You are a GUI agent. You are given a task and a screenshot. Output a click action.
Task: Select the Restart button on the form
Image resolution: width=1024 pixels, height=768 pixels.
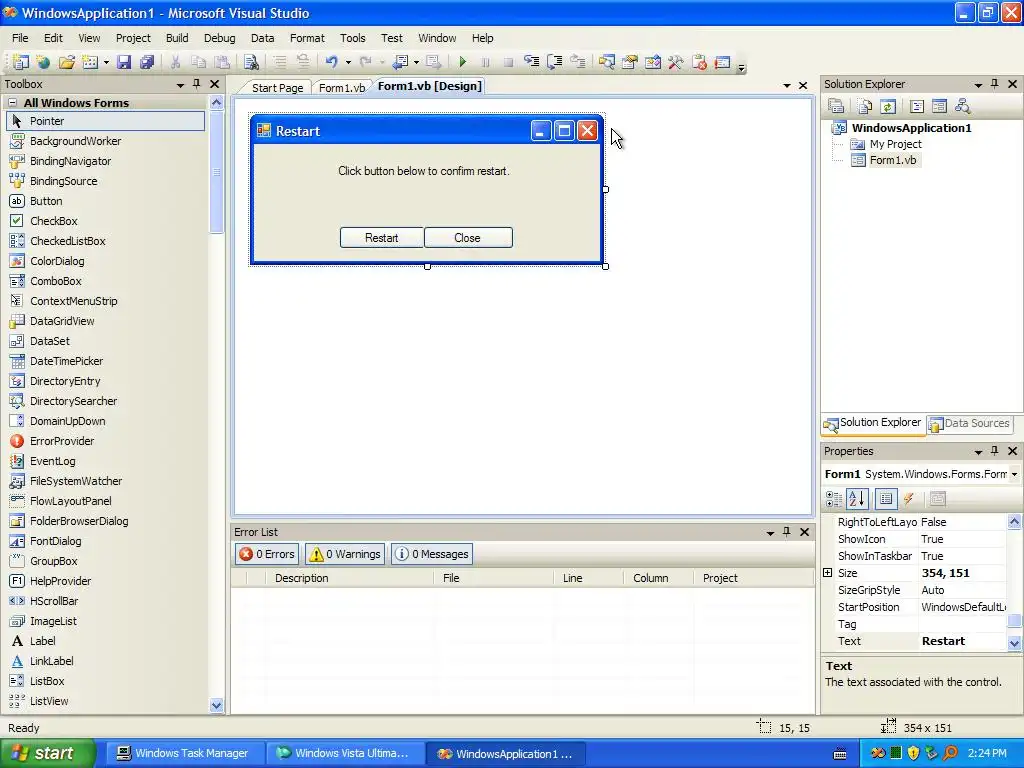click(381, 238)
